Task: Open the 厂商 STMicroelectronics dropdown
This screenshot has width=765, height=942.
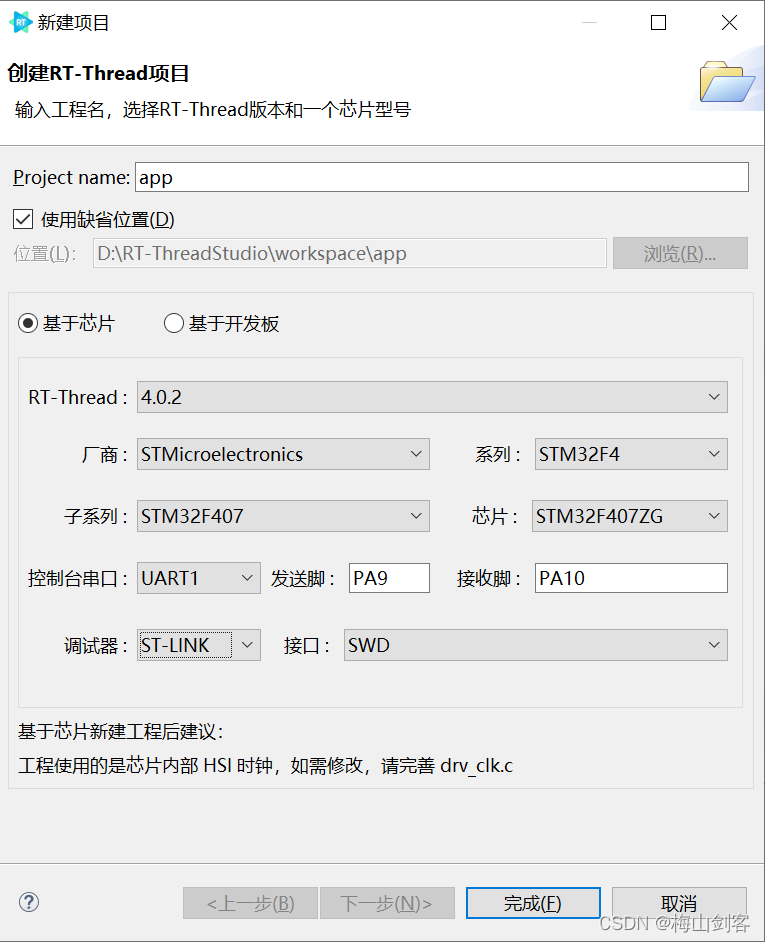Action: click(283, 454)
